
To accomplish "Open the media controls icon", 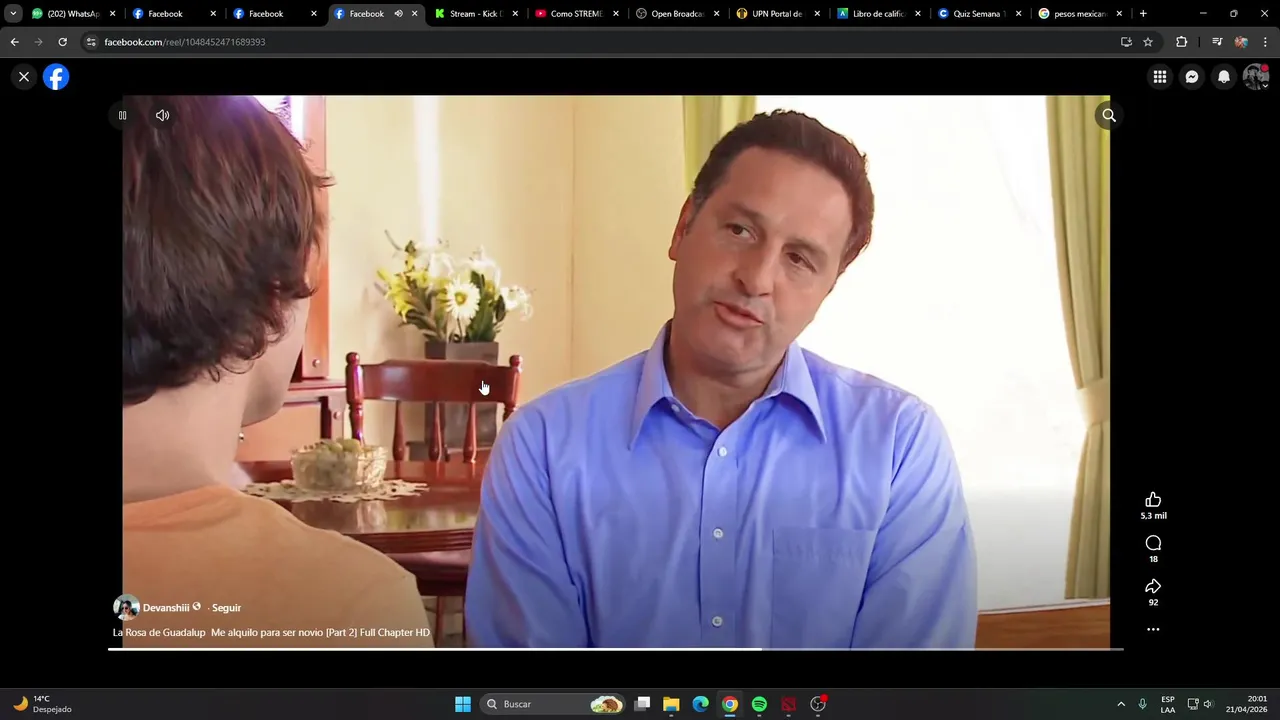I will click(x=1216, y=42).
